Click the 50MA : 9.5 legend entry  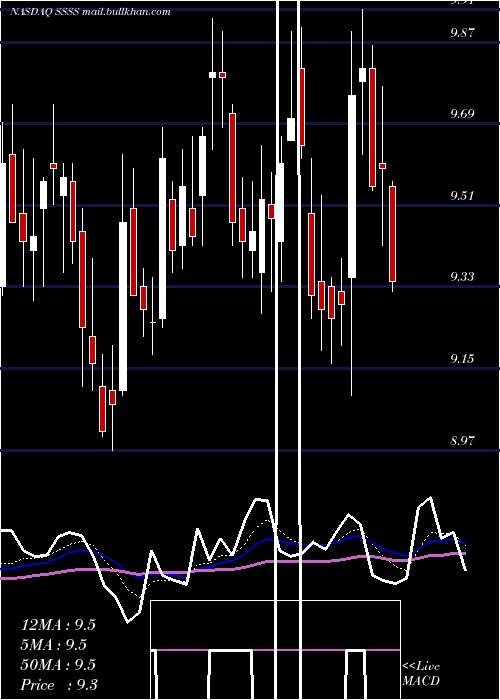pyautogui.click(x=58, y=665)
